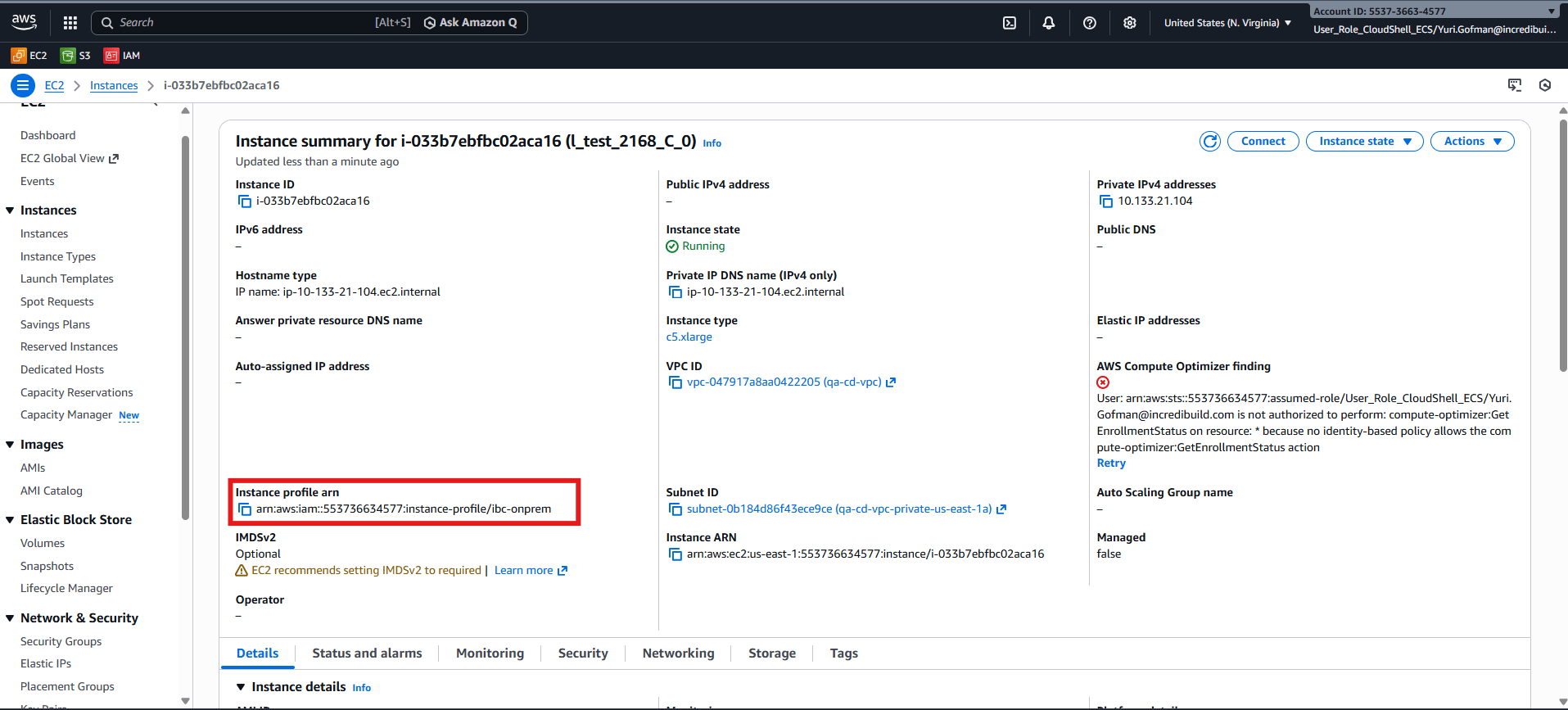Image resolution: width=1568 pixels, height=710 pixels.
Task: Open the vpc-047917a8aa0422205 link
Action: [x=784, y=382]
